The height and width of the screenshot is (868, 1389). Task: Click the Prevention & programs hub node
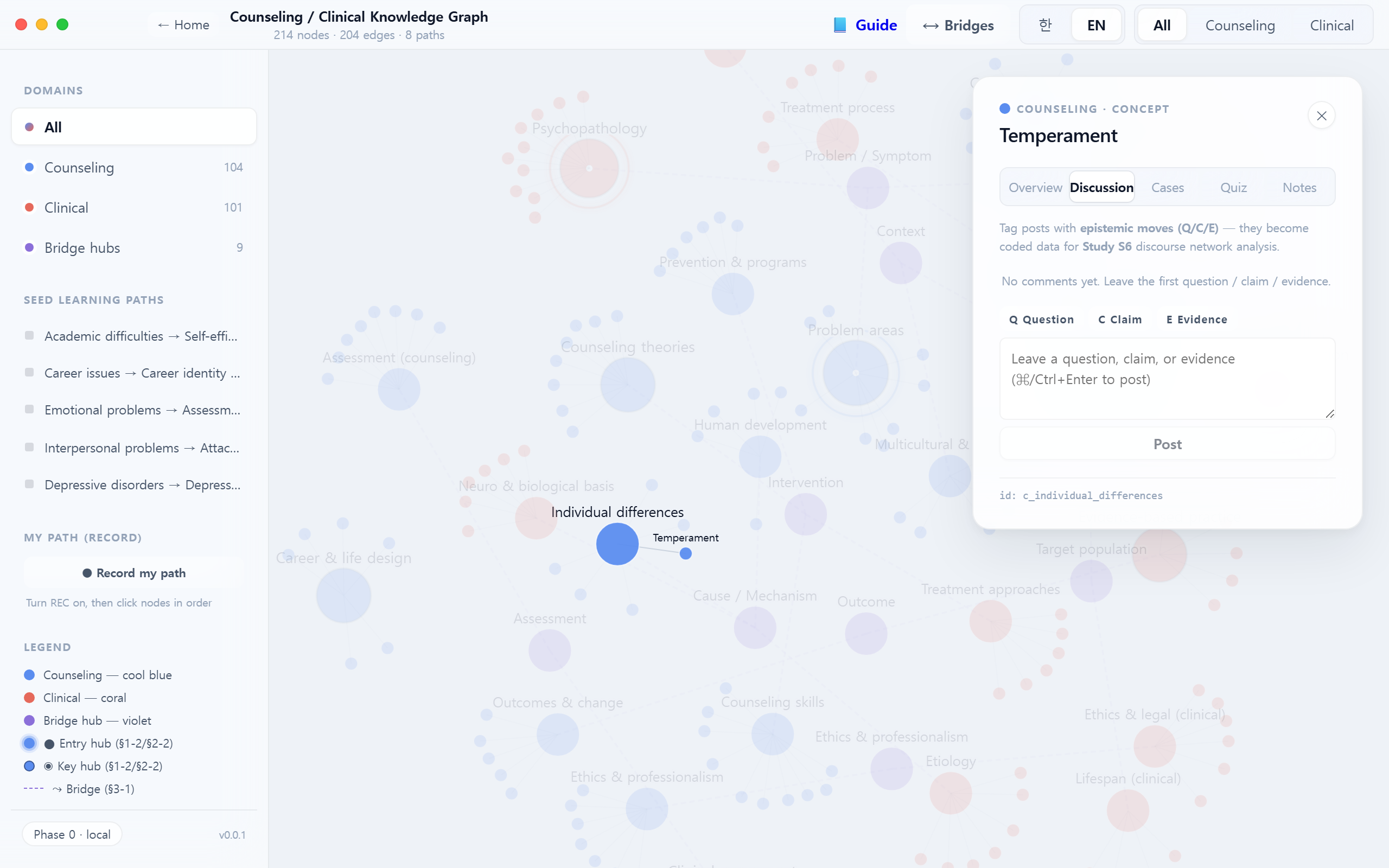732,294
